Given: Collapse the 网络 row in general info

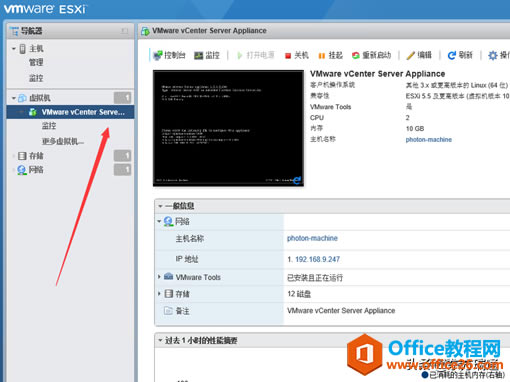Looking at the screenshot, I should pos(159,221).
